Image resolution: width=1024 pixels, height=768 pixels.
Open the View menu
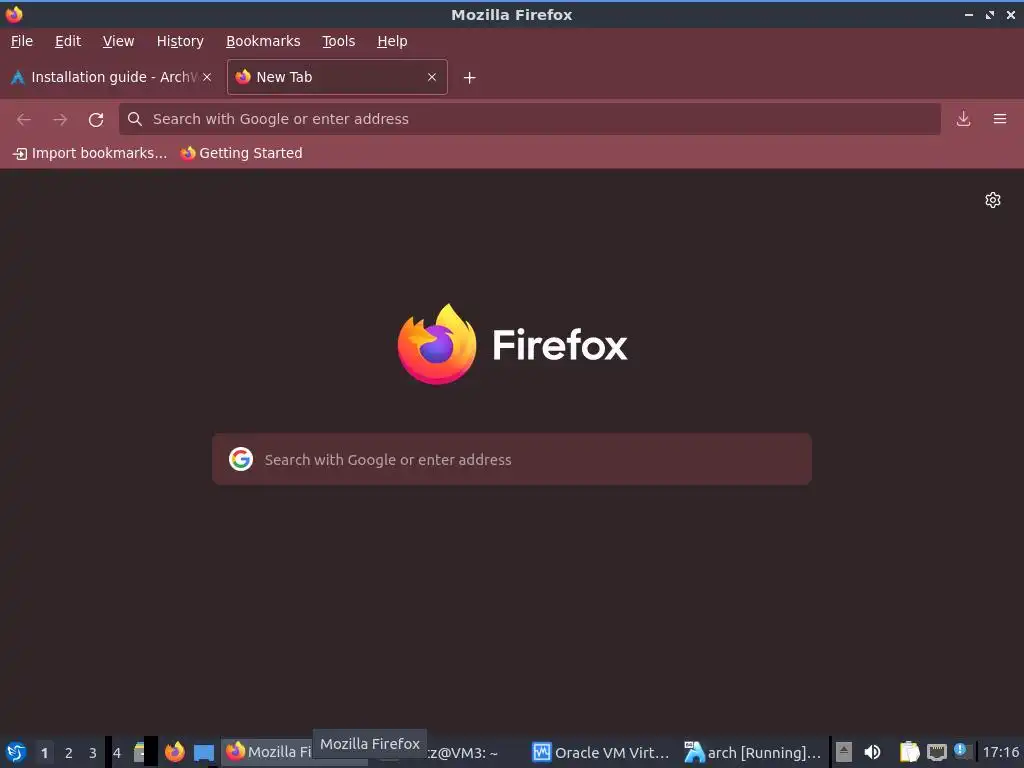tap(118, 41)
